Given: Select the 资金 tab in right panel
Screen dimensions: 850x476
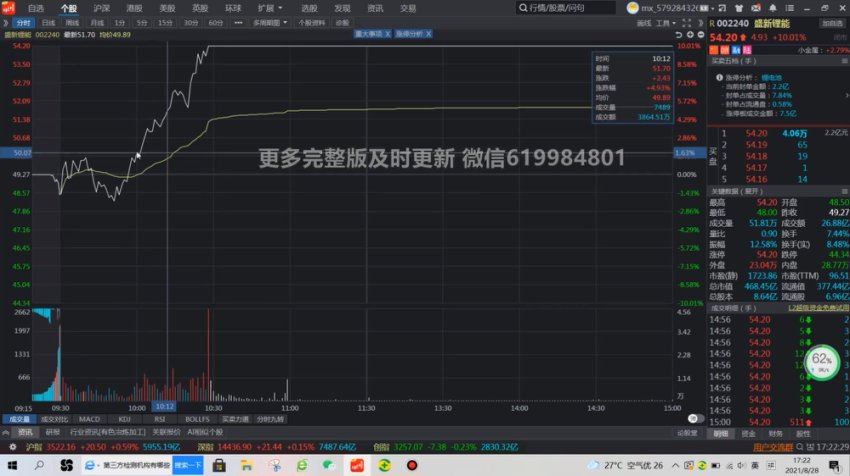Looking at the screenshot, I should click(748, 434).
